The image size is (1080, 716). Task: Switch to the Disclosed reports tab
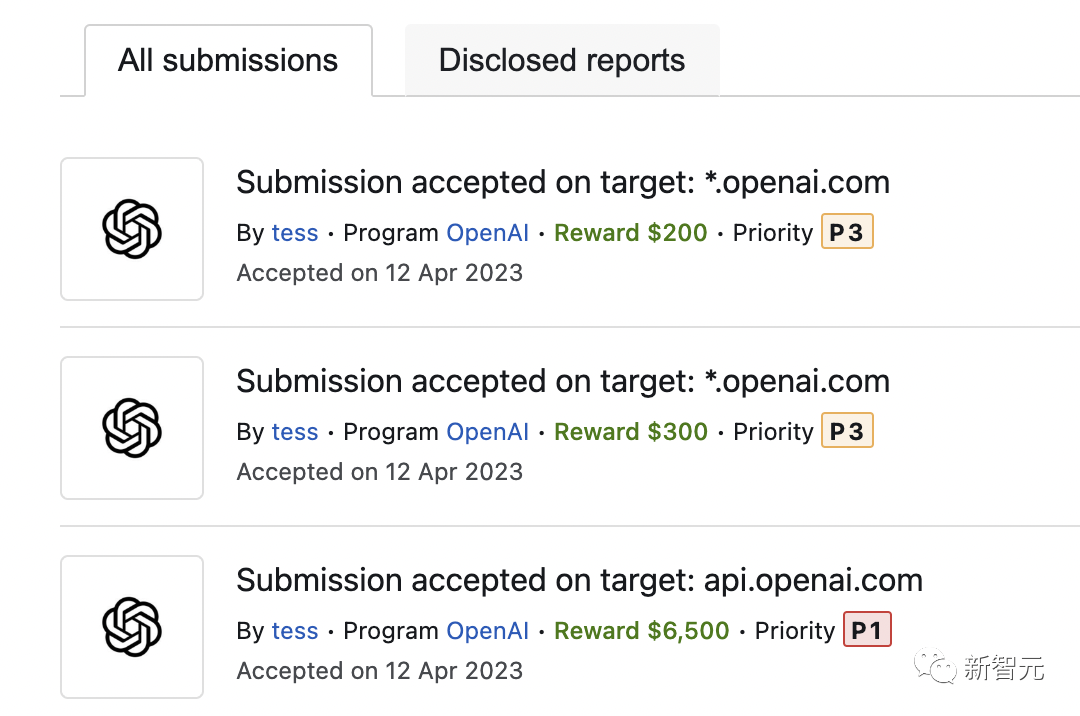point(562,60)
